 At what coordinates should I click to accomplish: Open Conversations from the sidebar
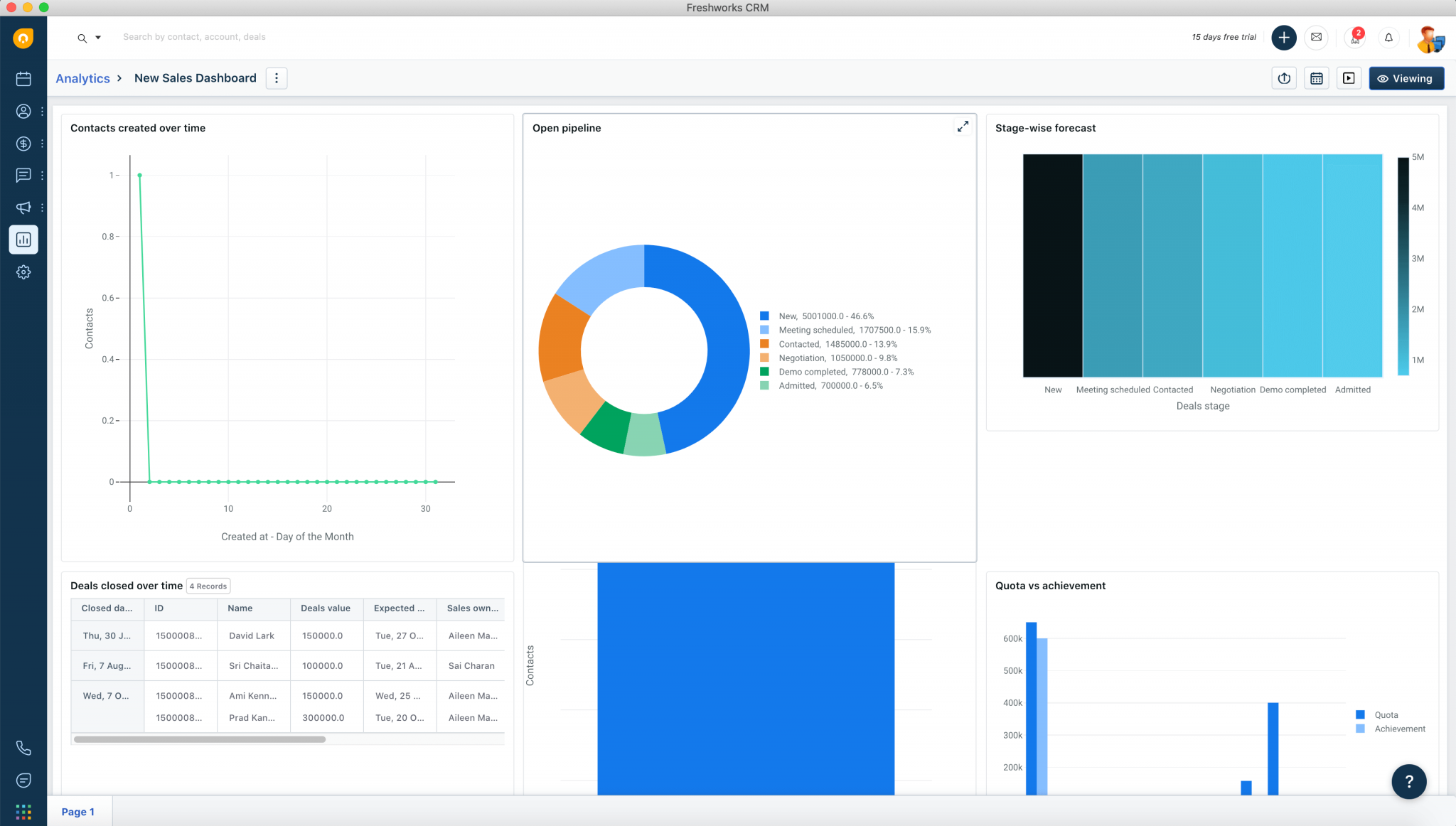pyautogui.click(x=23, y=175)
